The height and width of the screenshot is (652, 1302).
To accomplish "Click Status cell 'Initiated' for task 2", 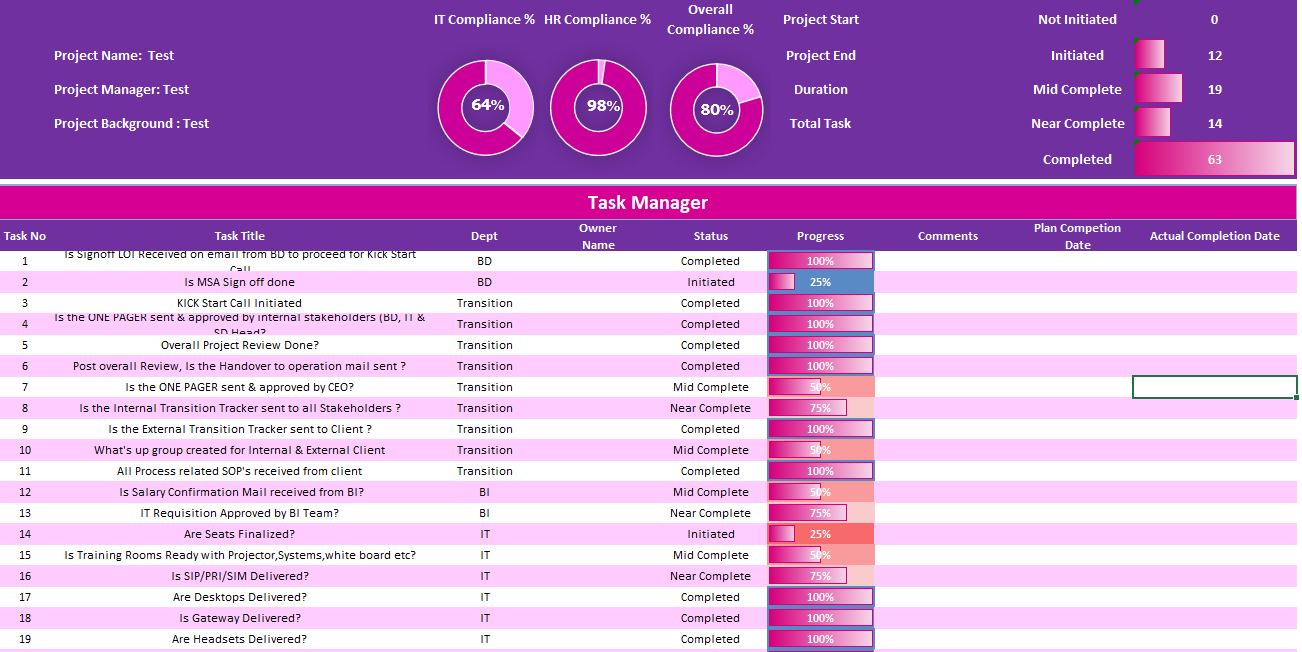I will [x=711, y=282].
